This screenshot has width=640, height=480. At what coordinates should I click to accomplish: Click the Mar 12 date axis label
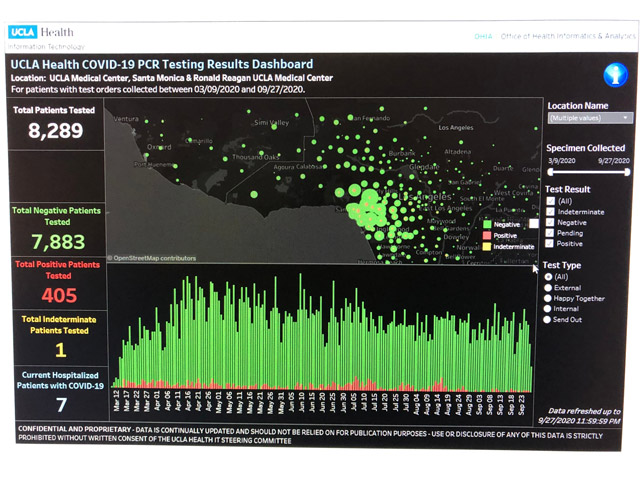point(117,401)
